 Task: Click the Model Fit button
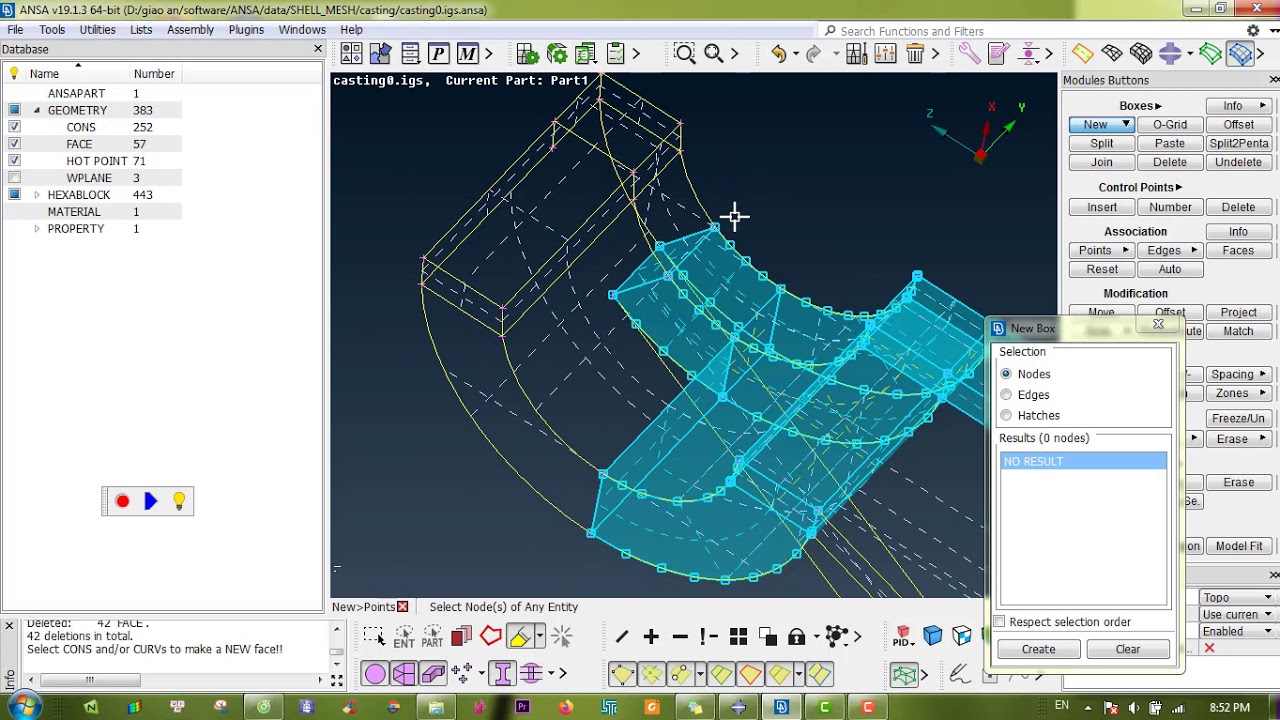[1238, 546]
